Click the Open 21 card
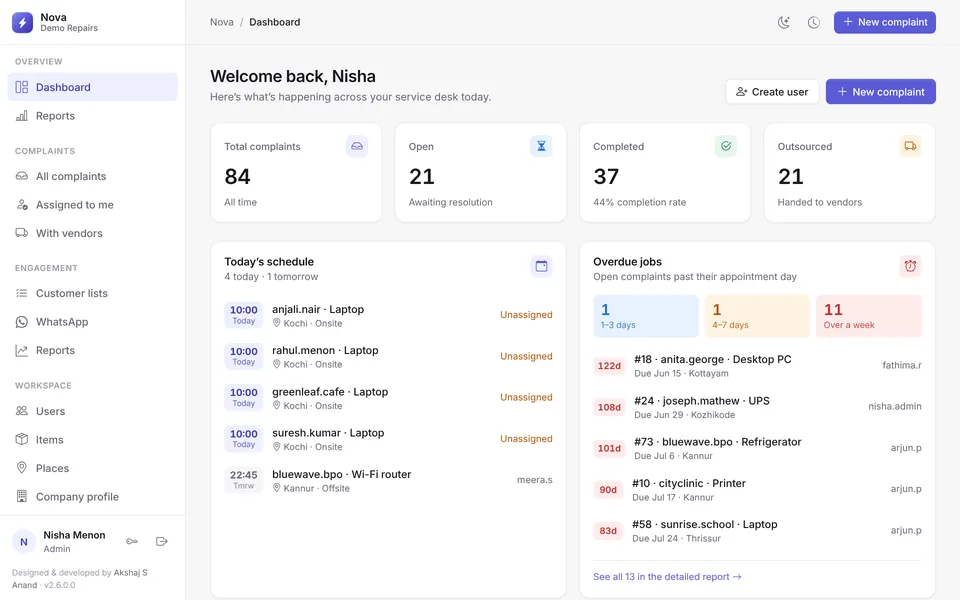This screenshot has height=600, width=960. (481, 173)
